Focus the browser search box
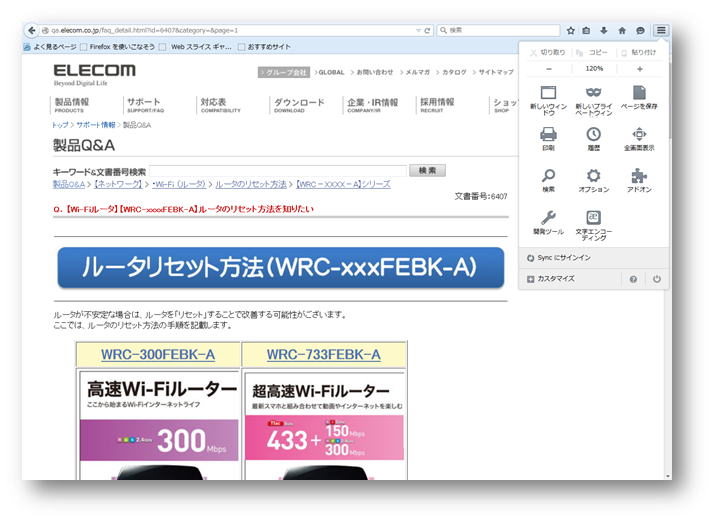 point(499,31)
